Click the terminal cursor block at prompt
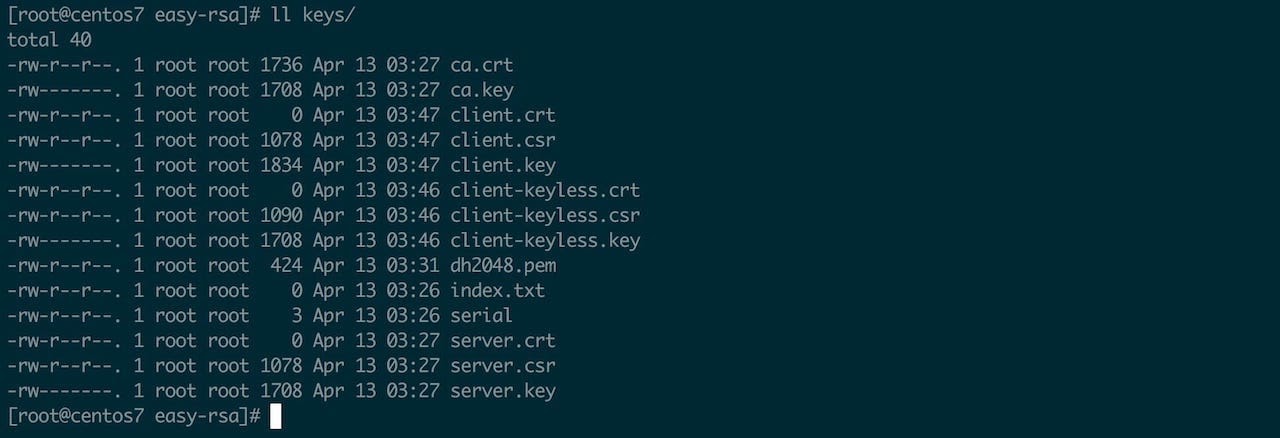 tap(276, 416)
